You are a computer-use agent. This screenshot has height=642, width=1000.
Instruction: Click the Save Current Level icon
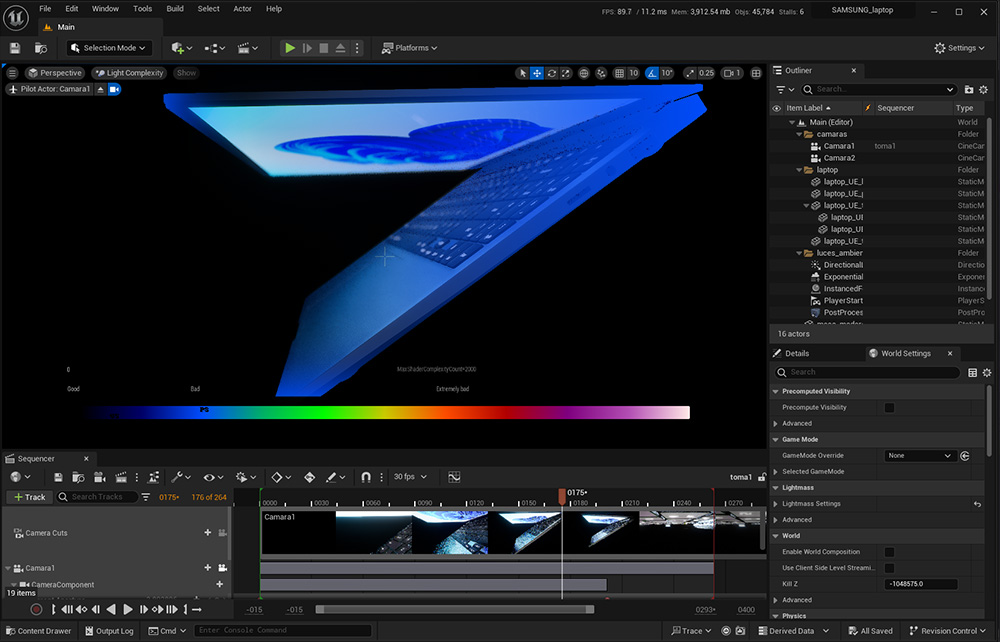[x=15, y=48]
